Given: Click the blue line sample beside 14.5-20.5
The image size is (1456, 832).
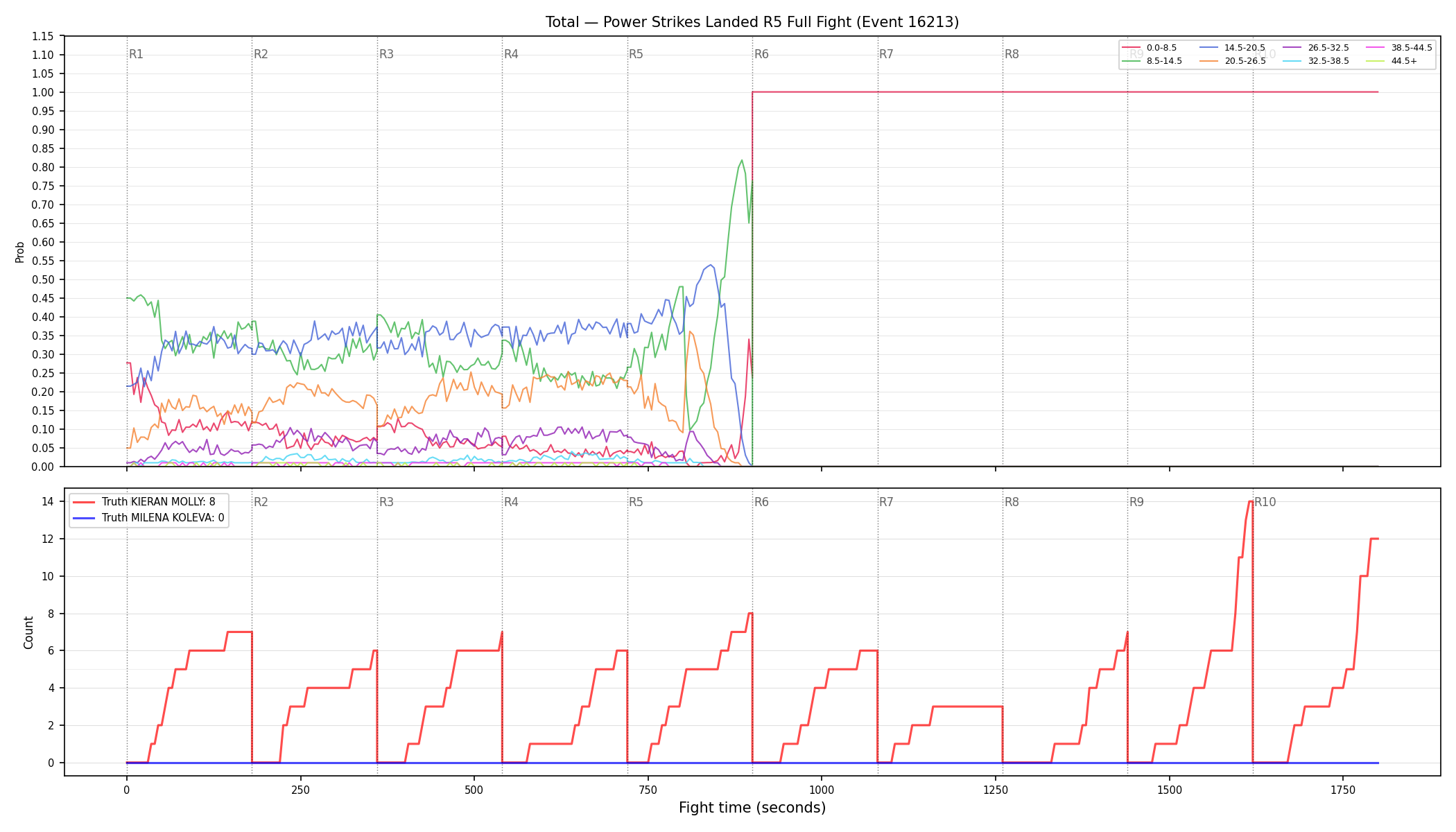Looking at the screenshot, I should 1209,48.
